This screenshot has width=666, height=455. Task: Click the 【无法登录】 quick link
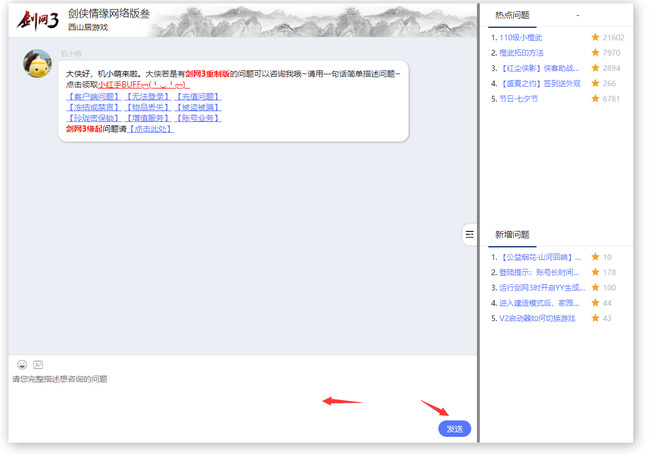click(148, 97)
